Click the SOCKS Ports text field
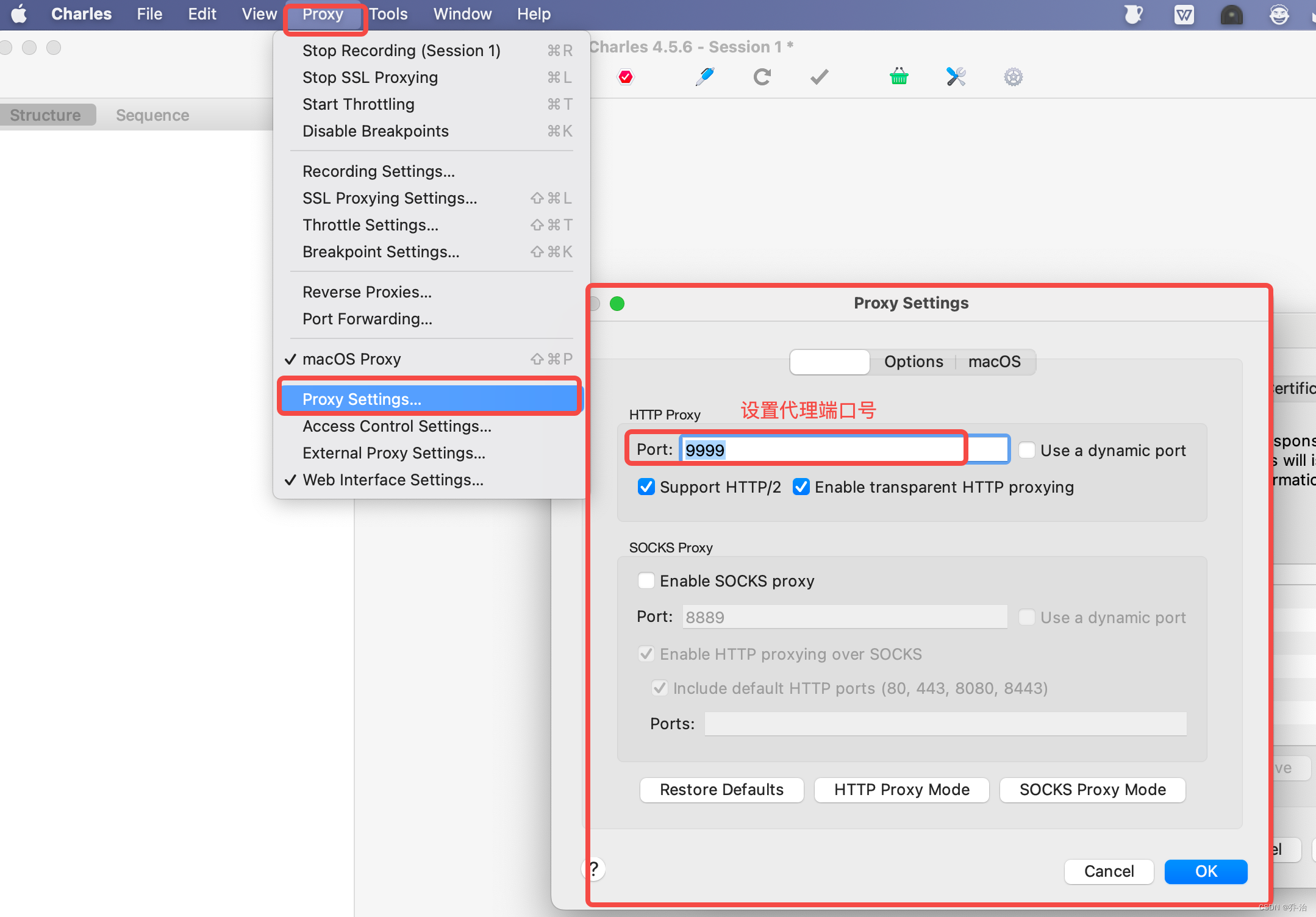 945,724
